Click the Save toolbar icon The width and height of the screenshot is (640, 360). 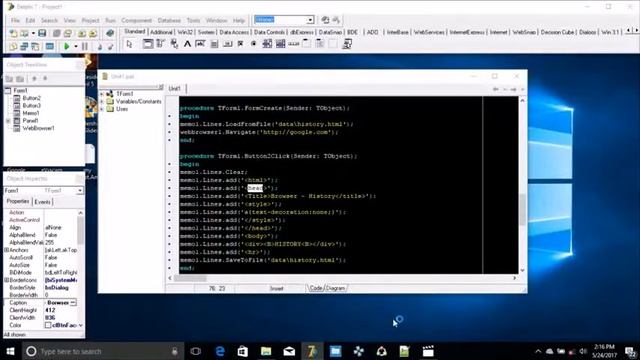coord(42,33)
